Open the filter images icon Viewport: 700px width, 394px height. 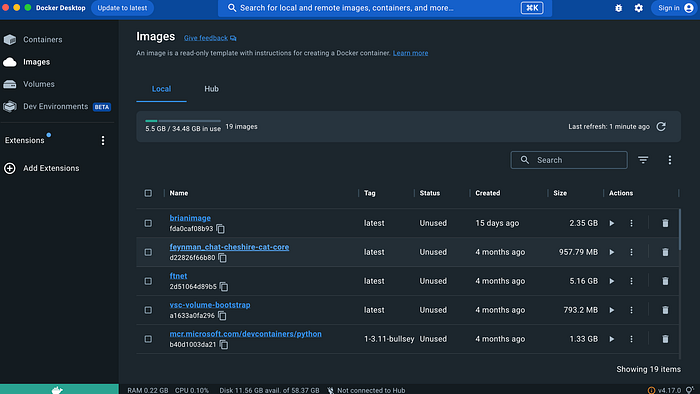point(643,160)
